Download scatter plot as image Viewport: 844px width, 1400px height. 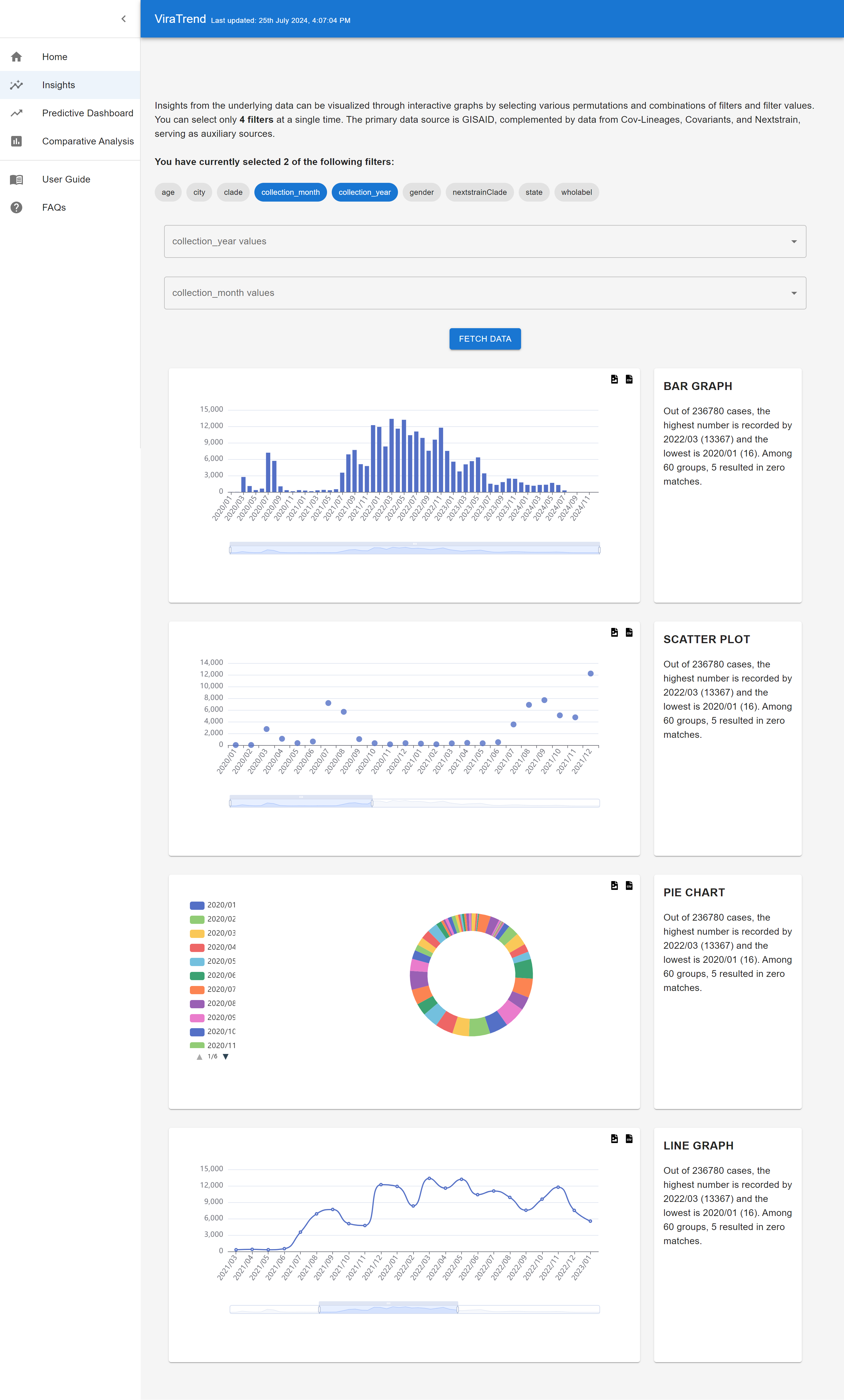[x=614, y=632]
